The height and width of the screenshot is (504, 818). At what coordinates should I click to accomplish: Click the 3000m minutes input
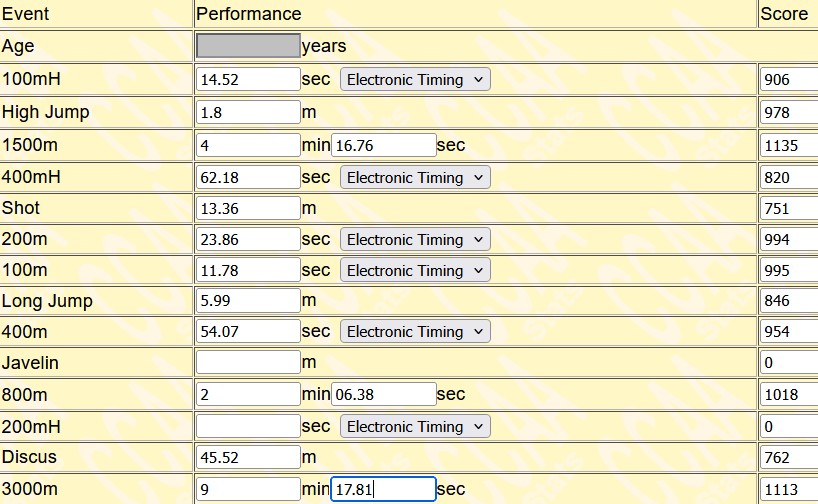coord(248,490)
